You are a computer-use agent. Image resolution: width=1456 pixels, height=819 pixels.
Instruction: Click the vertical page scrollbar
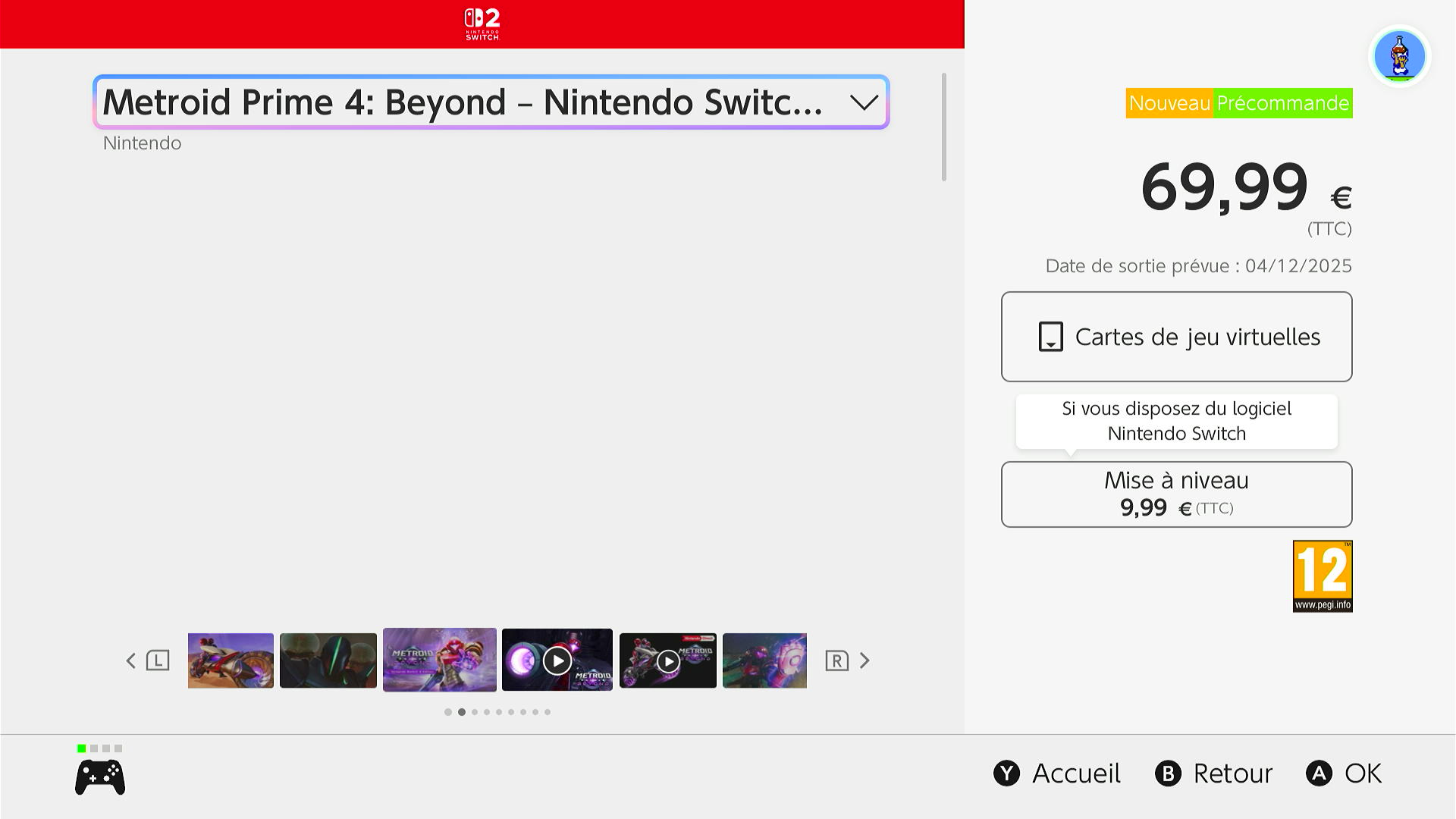pyautogui.click(x=944, y=127)
